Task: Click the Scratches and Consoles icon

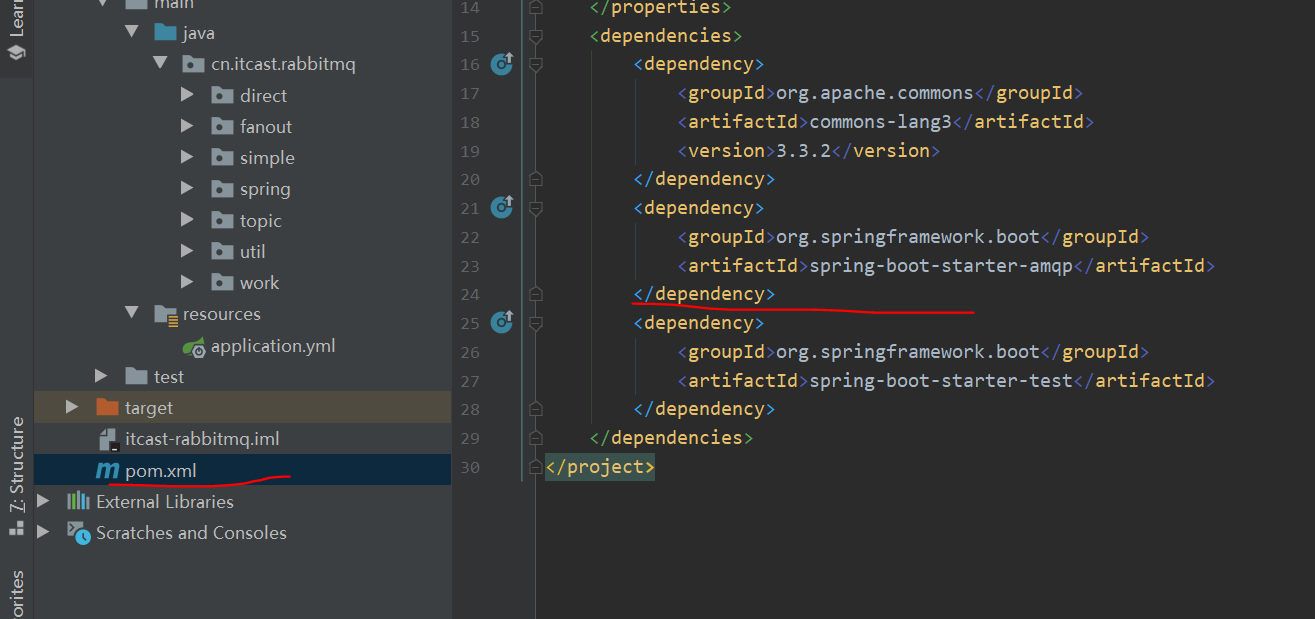Action: (x=78, y=531)
